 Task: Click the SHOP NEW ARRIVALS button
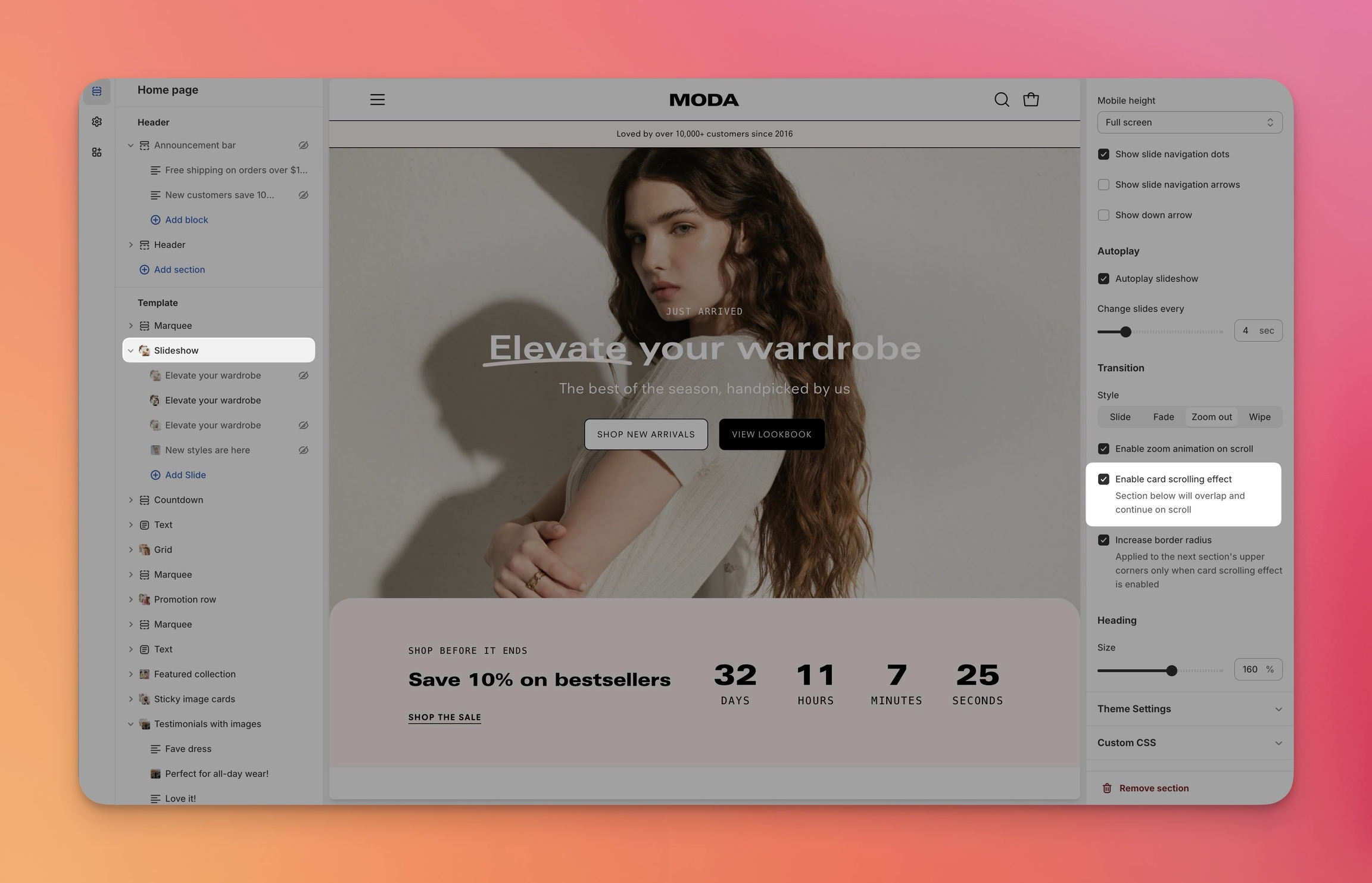(646, 434)
